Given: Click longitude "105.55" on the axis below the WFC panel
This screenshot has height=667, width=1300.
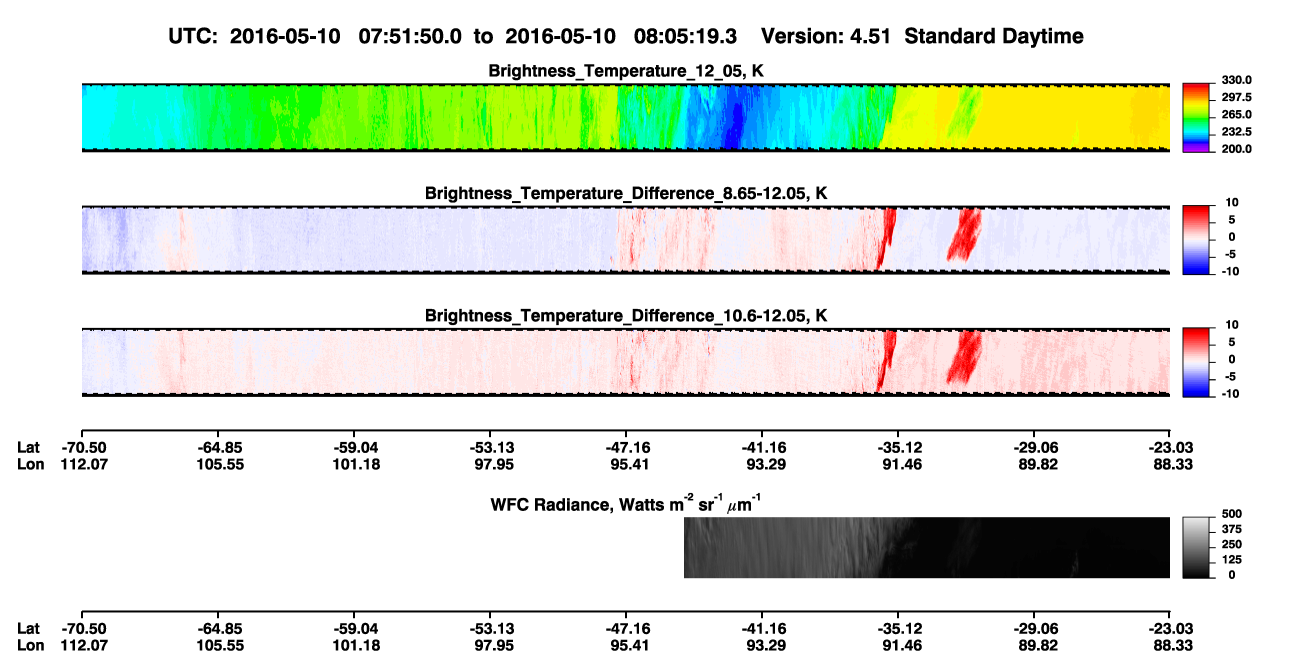Looking at the screenshot, I should point(220,646).
